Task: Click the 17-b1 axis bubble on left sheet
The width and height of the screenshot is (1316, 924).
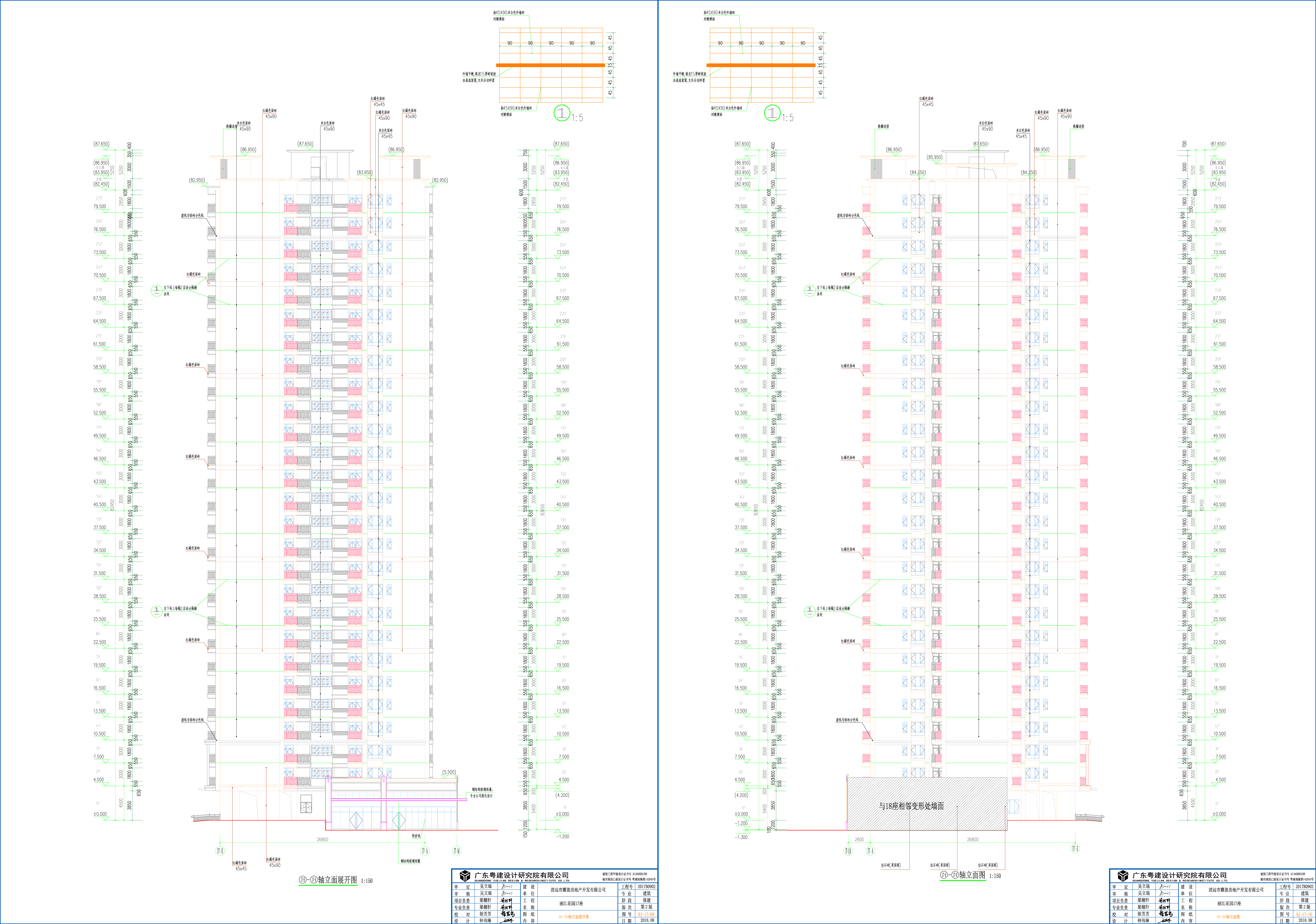Action: click(456, 851)
